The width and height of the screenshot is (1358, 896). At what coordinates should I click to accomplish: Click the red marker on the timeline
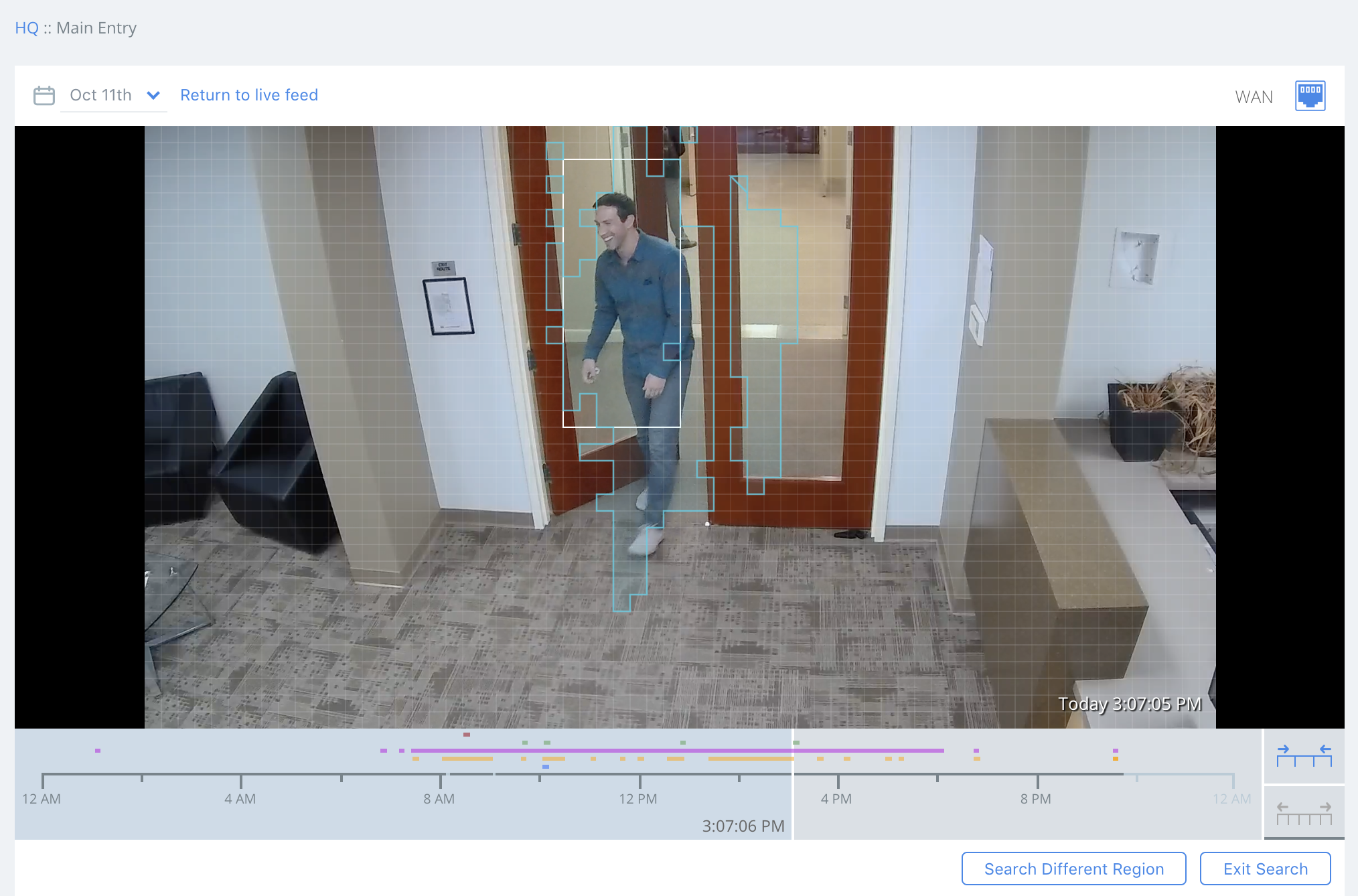467,735
